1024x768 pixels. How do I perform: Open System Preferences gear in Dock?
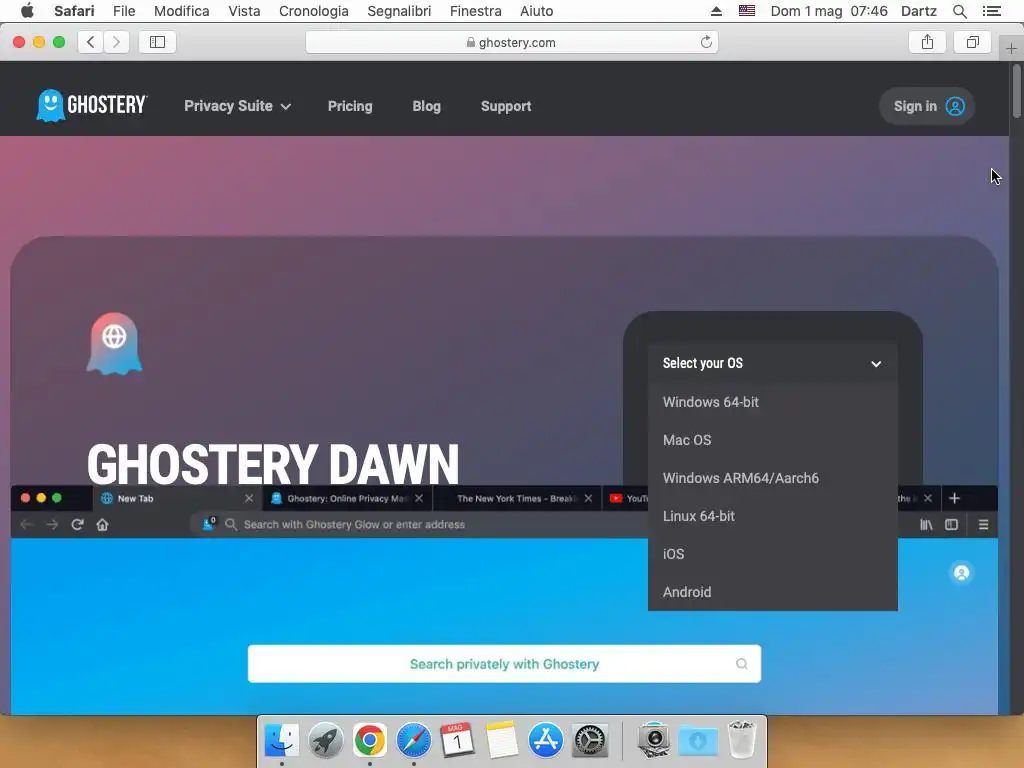[x=590, y=740]
